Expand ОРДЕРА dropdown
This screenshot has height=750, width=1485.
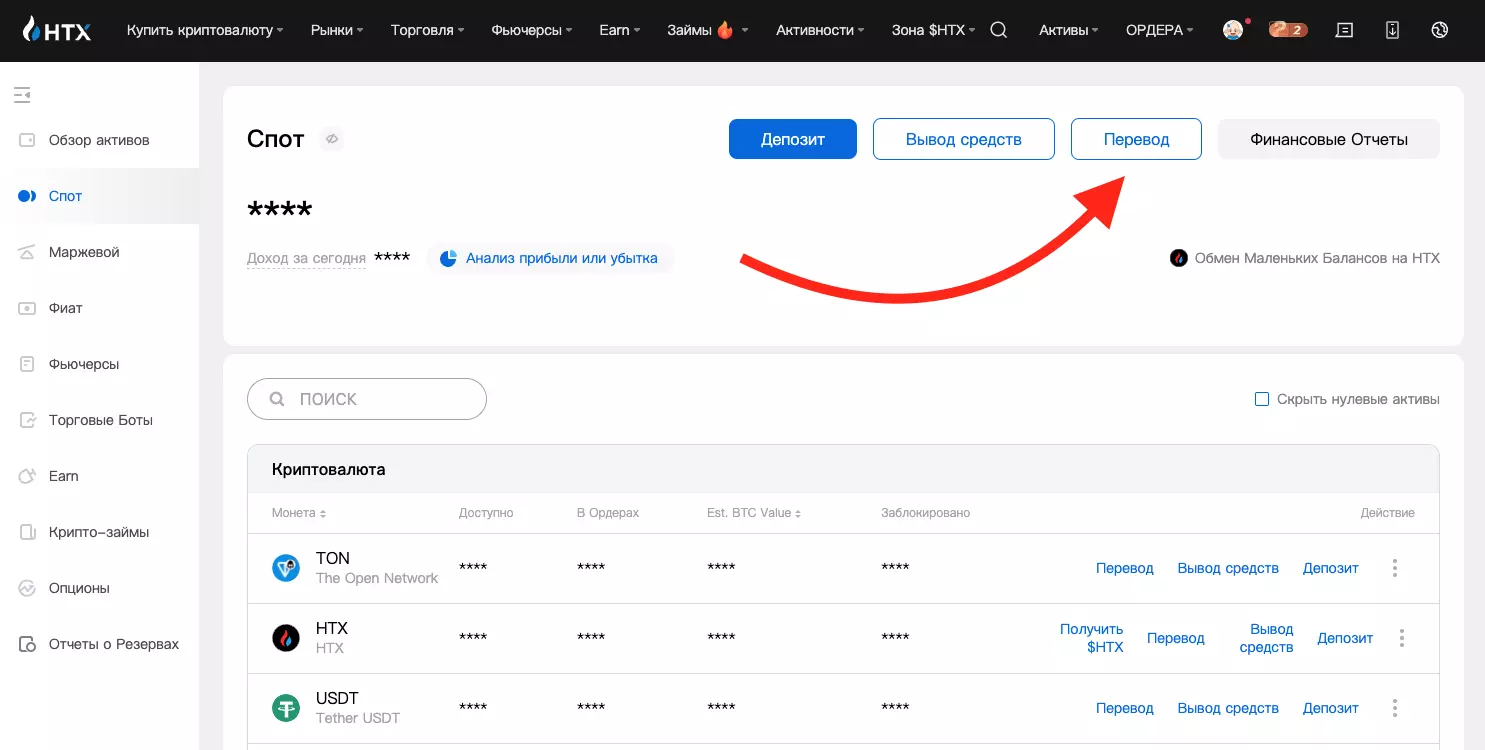click(x=1160, y=30)
